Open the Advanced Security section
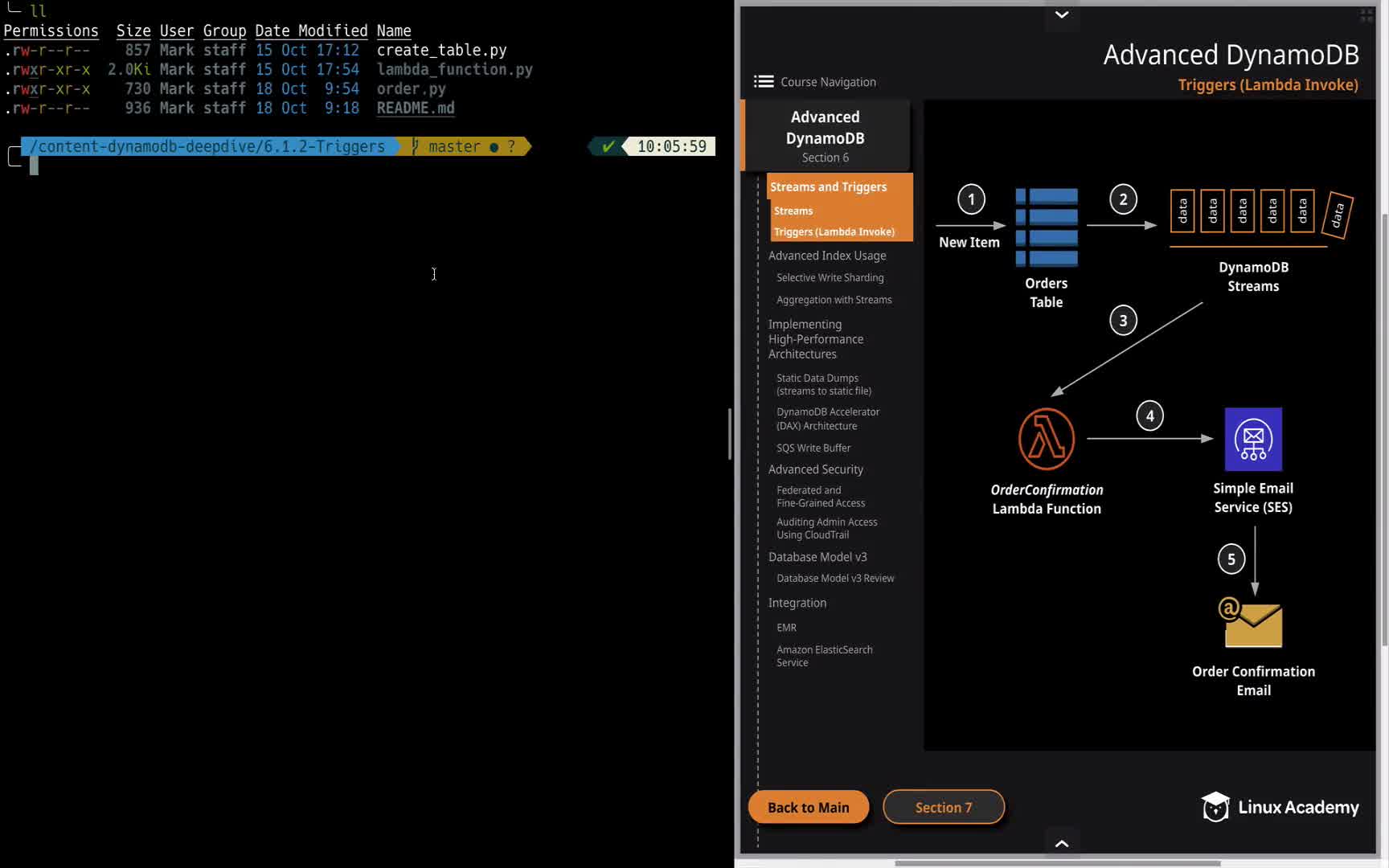The width and height of the screenshot is (1389, 868). [816, 469]
